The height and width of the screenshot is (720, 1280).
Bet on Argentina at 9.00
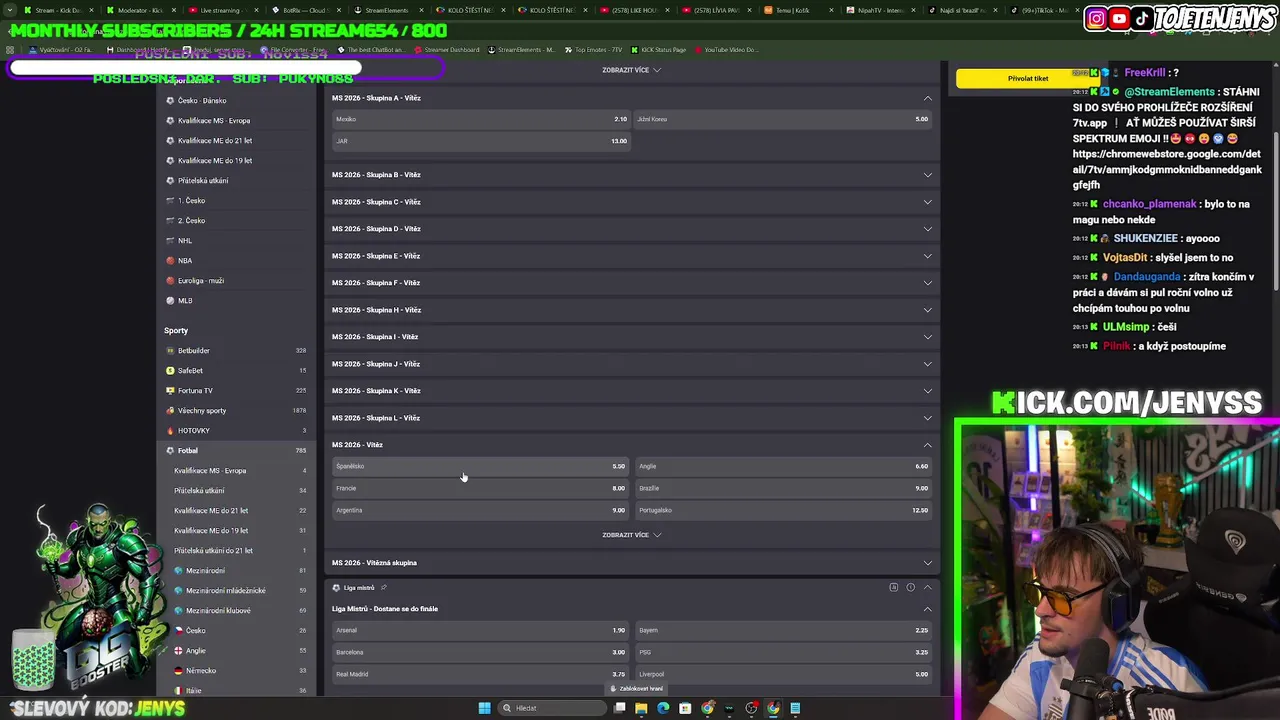480,510
